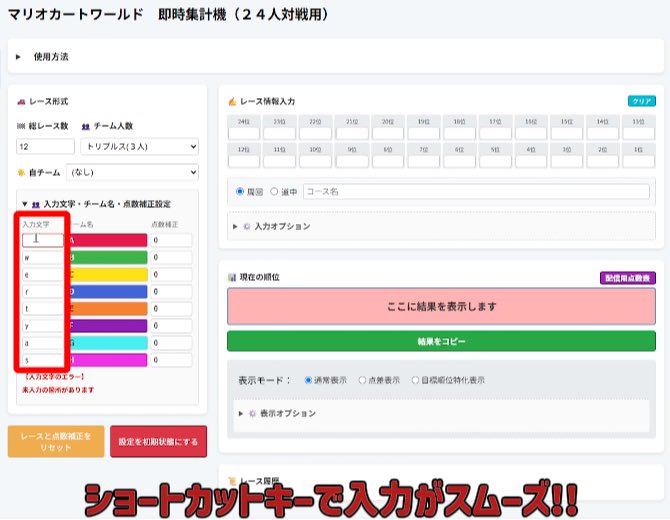Viewport: 670px width, 520px height.
Task: Click the クリア button
Action: coord(642,101)
